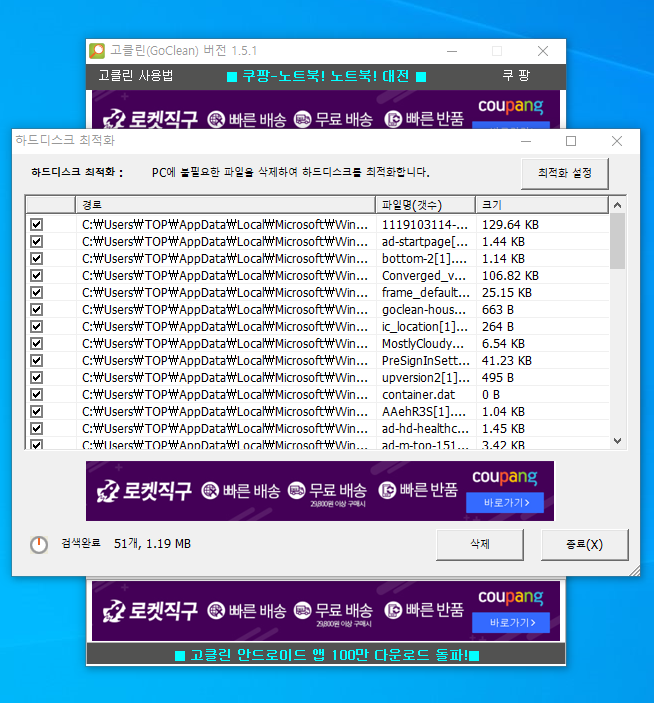Click the 쿠팡-노트북! 노트북! 대전 banner link
The height and width of the screenshot is (703, 654).
[x=326, y=76]
